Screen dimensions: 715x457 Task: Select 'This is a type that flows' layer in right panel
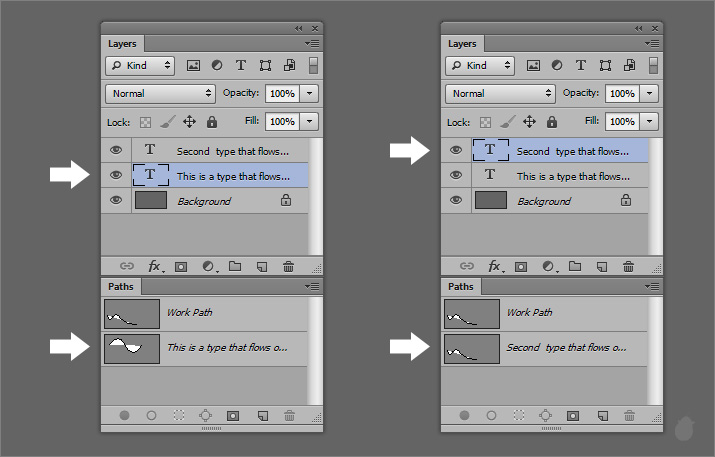click(x=567, y=176)
